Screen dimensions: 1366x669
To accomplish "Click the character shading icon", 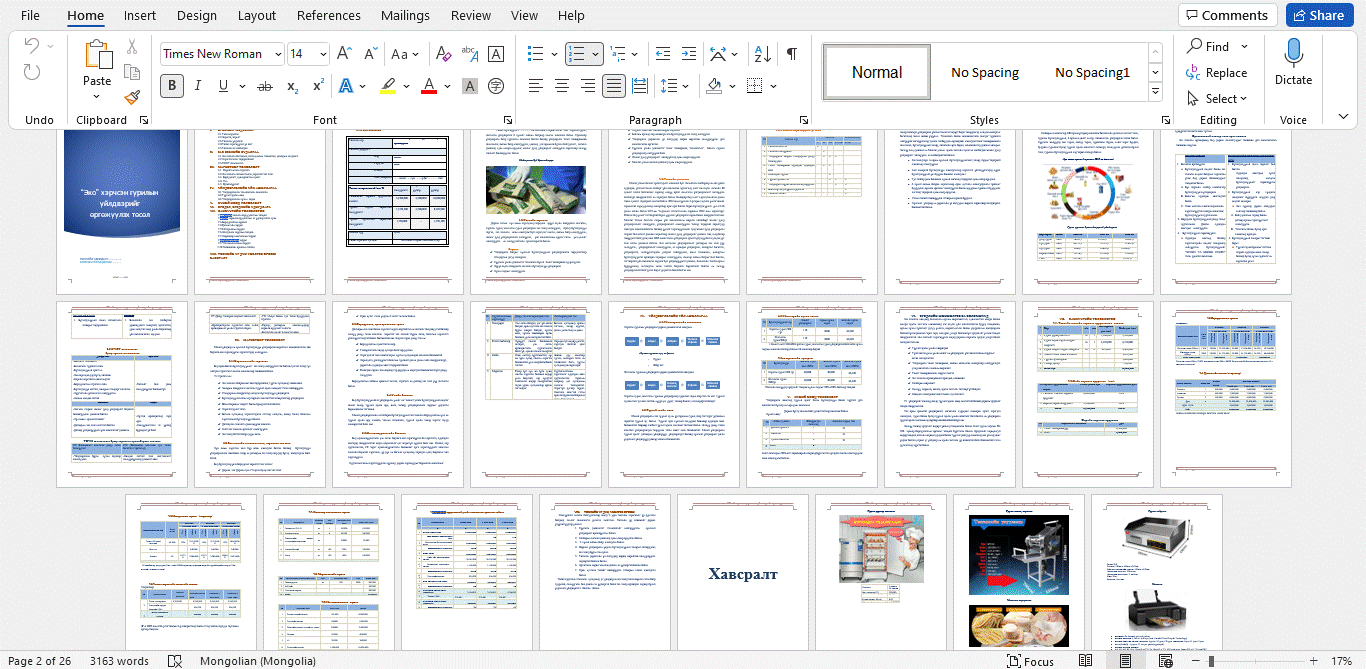I will tap(470, 86).
